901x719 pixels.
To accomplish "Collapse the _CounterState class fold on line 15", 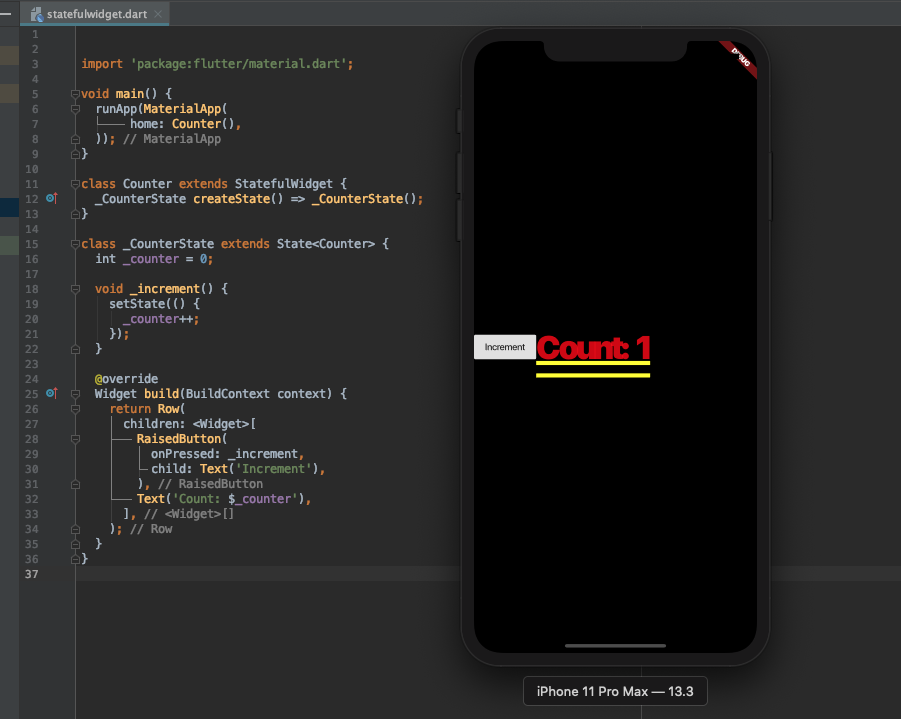I will point(75,244).
